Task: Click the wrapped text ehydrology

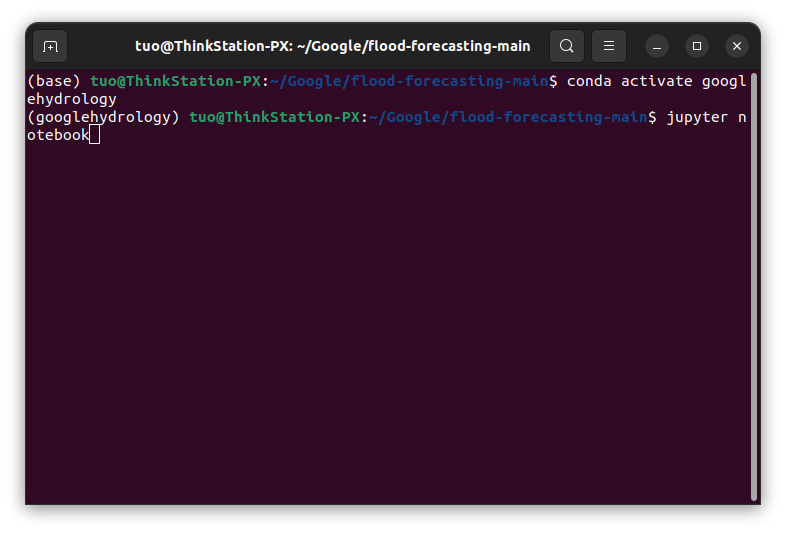Action: [72, 99]
